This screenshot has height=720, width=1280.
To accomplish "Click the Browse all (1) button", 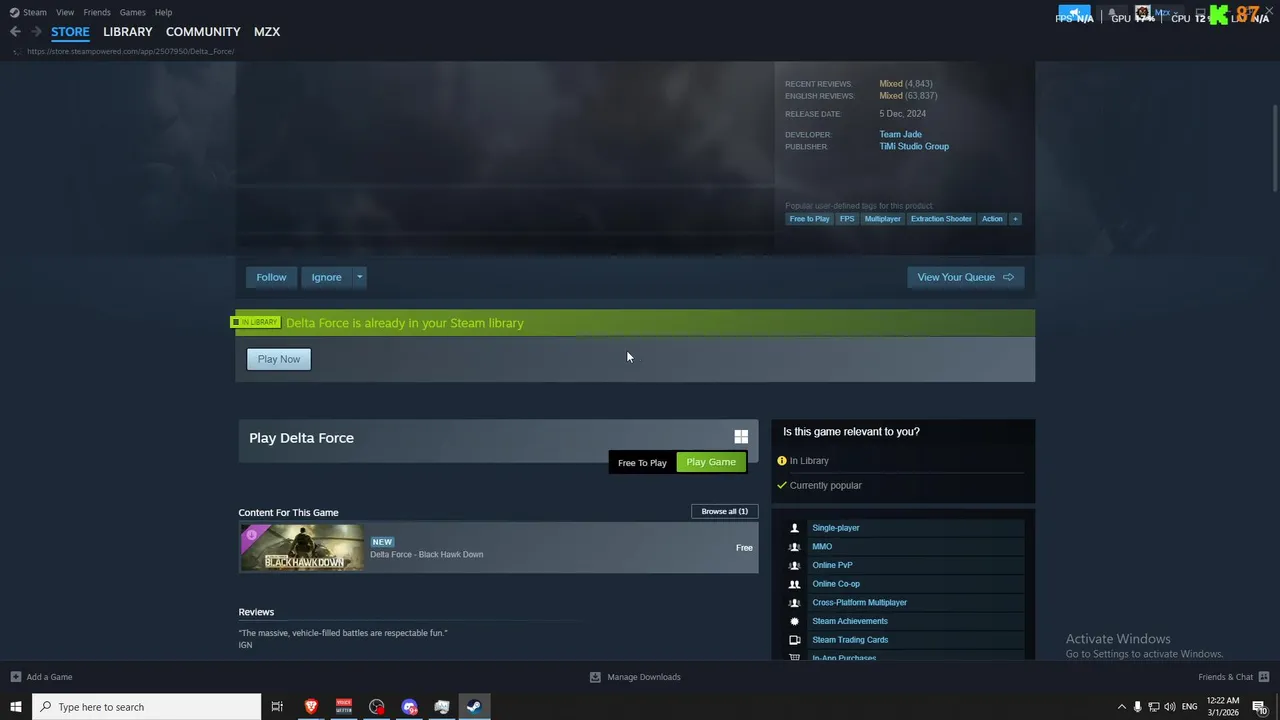I will click(724, 511).
